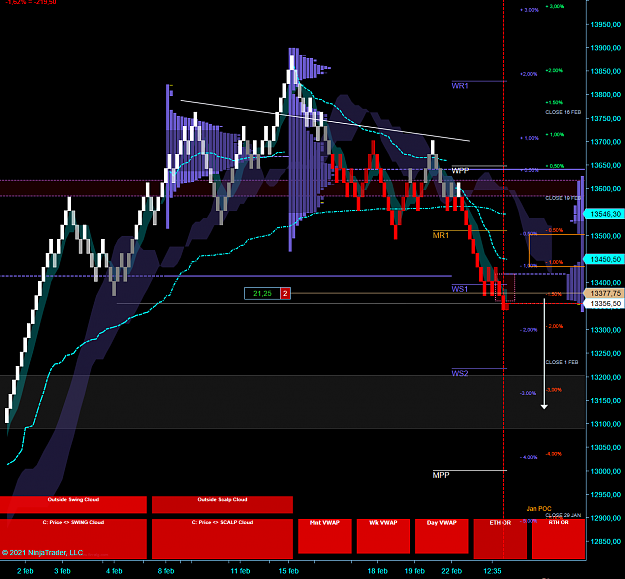Click the 19 feb date on time axis
This screenshot has width=625, height=579.
[415, 571]
